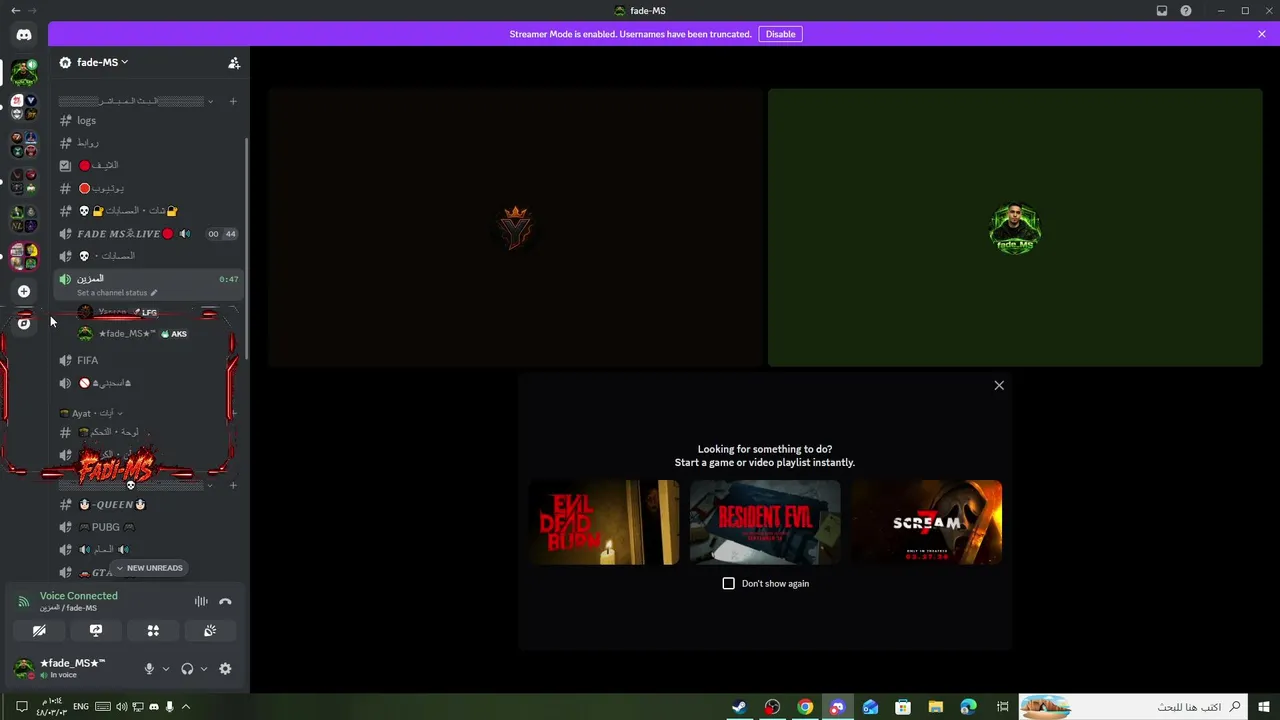This screenshot has height=720, width=1280.
Task: Open the Activities launcher button
Action: 153,631
